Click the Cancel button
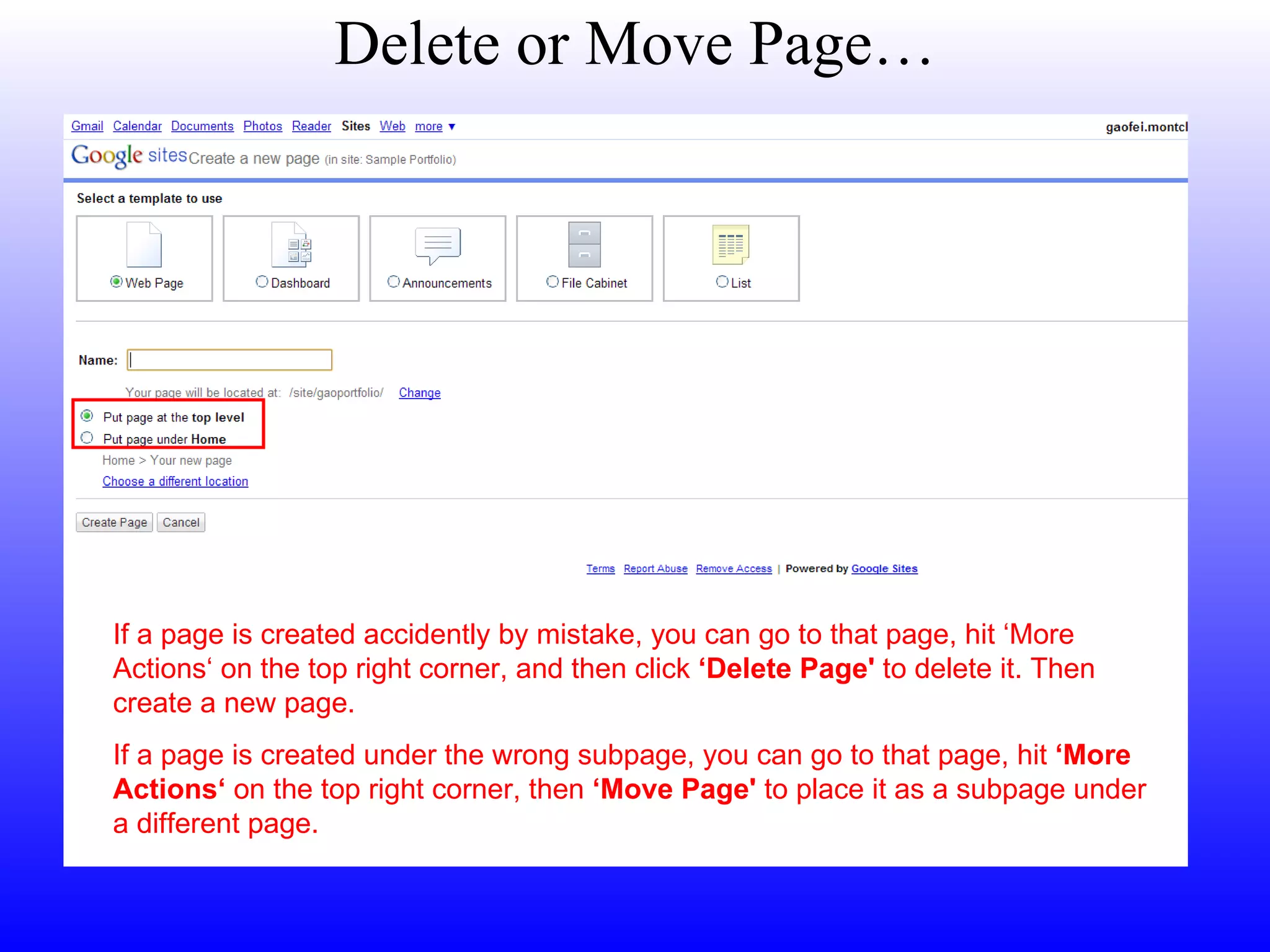This screenshot has width=1270, height=952. [180, 522]
